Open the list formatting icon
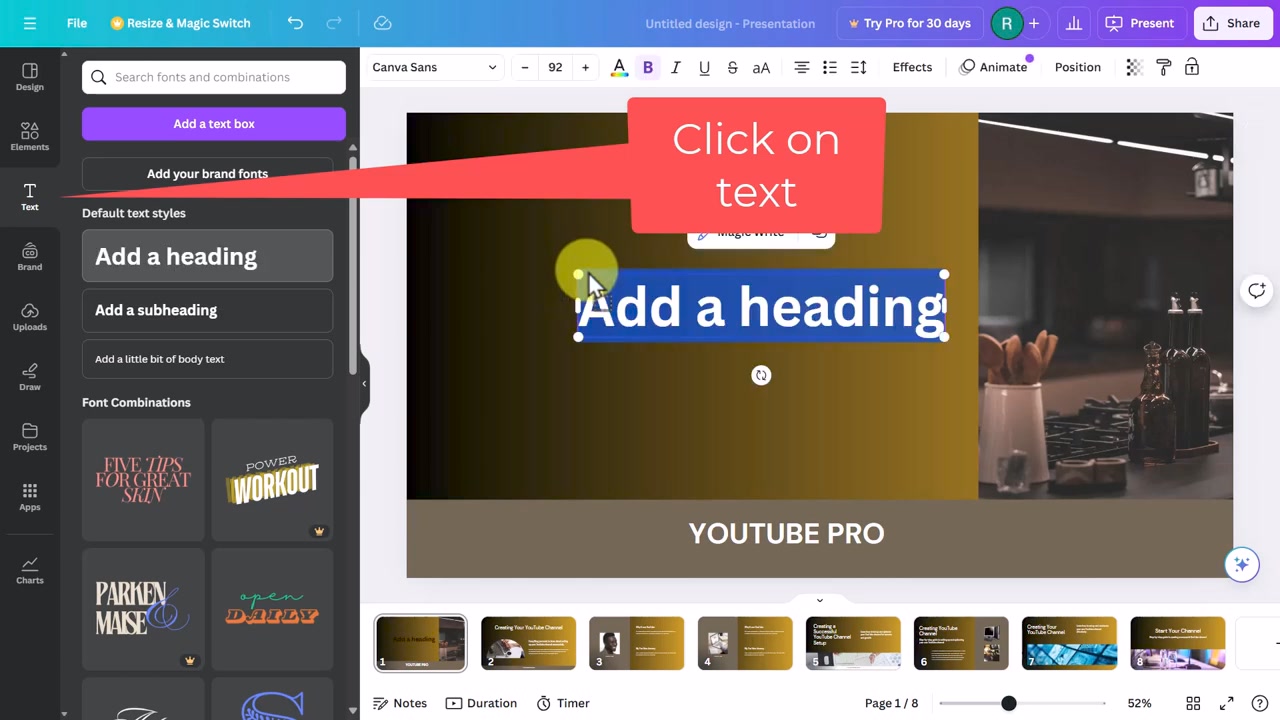 click(830, 67)
